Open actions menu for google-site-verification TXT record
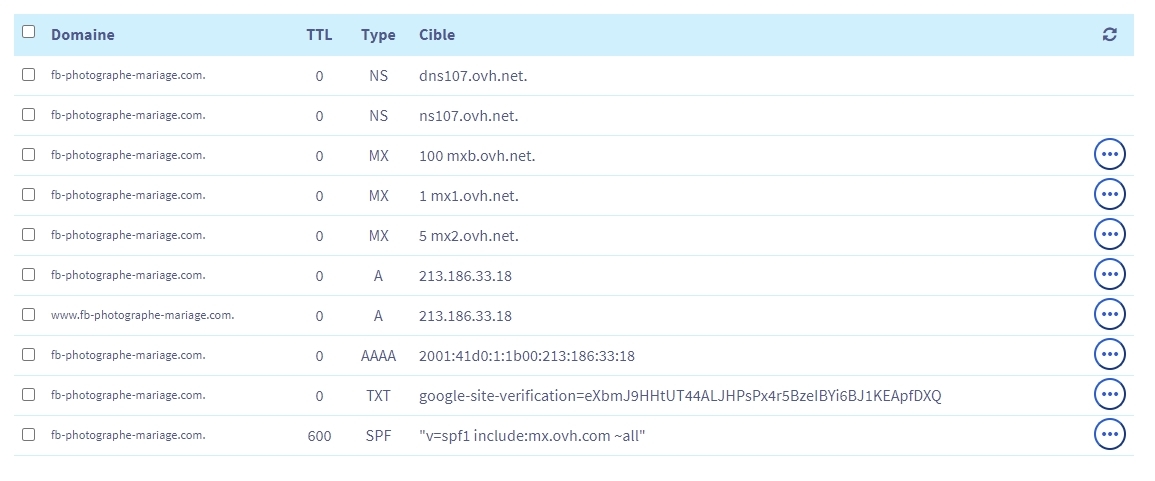1155x481 pixels. [x=1109, y=395]
